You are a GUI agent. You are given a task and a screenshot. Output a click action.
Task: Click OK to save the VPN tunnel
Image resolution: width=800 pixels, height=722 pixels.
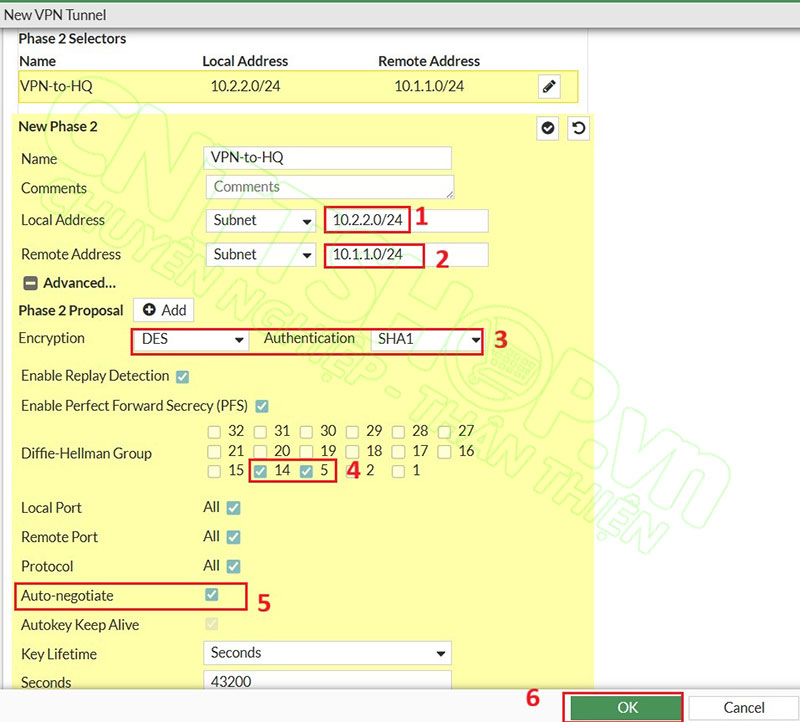(626, 707)
